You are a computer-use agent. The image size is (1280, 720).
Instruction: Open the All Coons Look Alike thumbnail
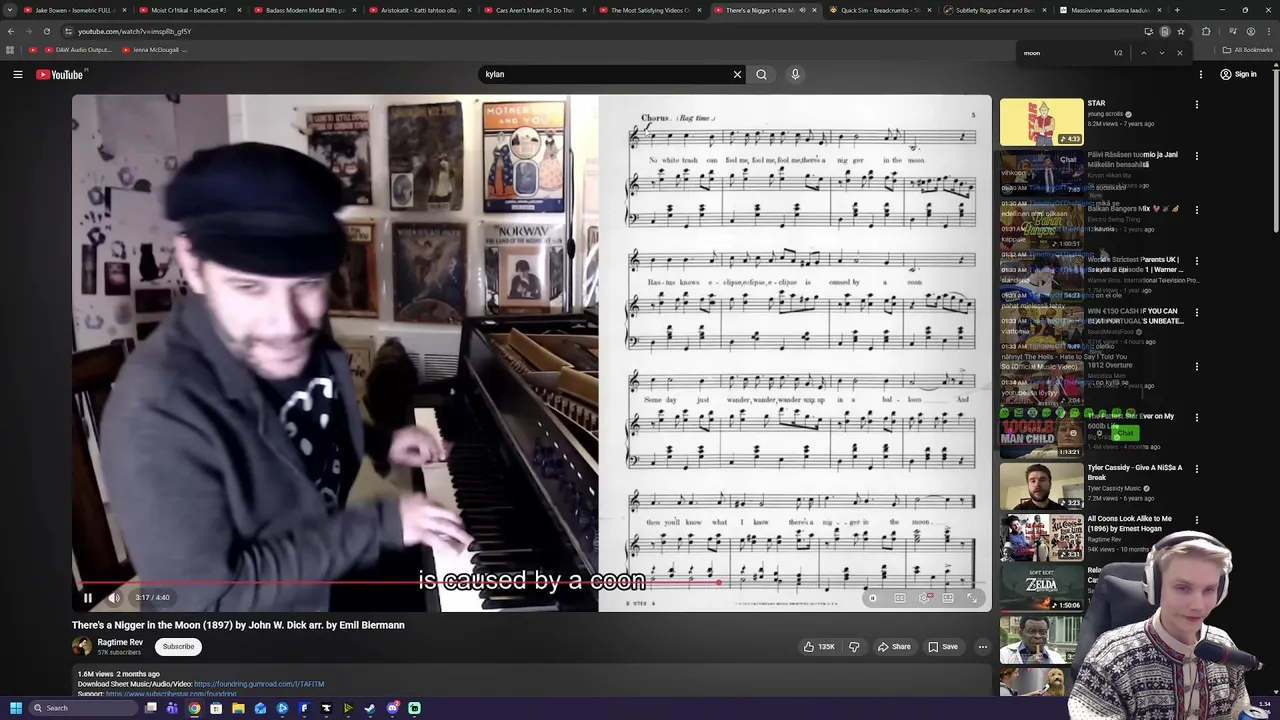[1041, 538]
